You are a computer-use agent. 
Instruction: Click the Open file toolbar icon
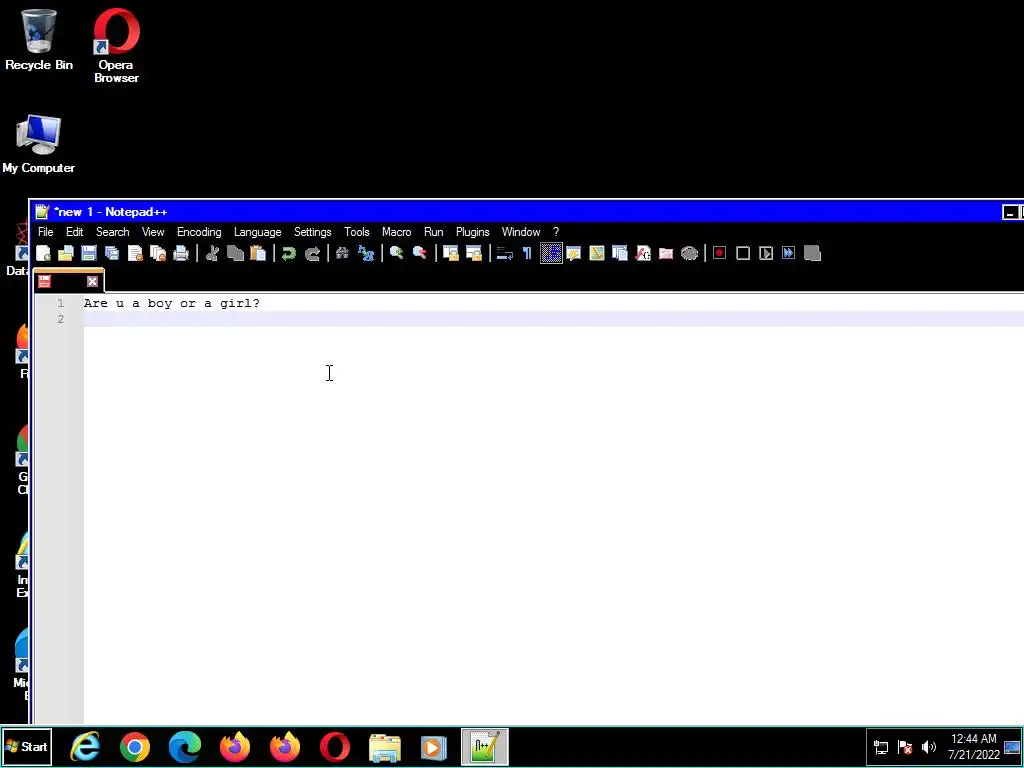(x=66, y=253)
